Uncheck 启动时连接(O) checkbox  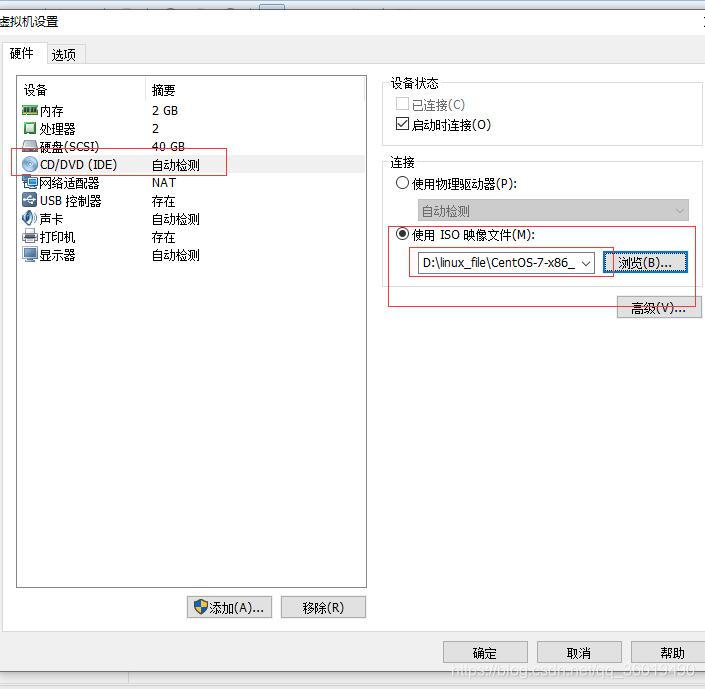402,124
